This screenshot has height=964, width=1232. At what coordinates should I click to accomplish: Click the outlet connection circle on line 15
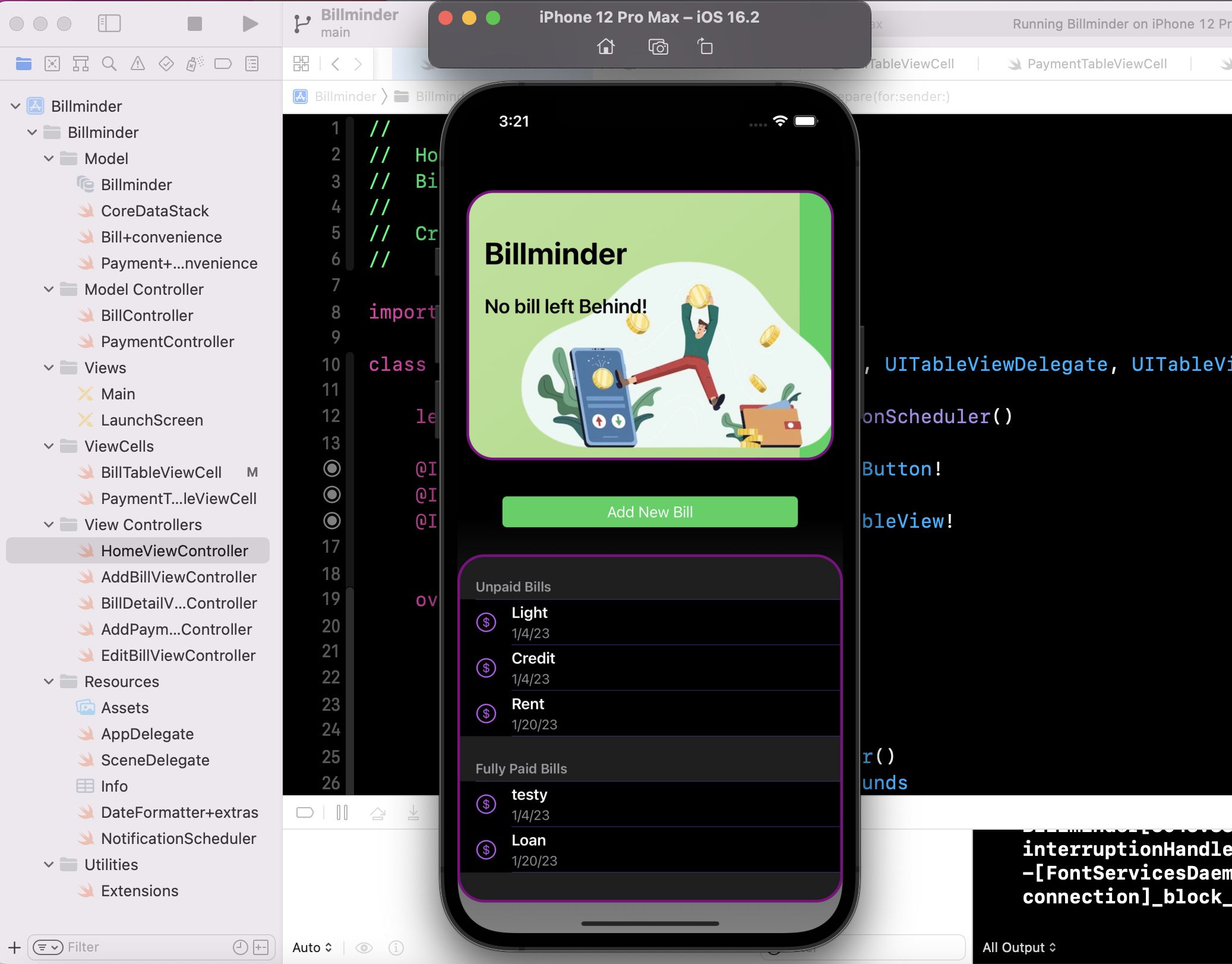click(x=332, y=495)
